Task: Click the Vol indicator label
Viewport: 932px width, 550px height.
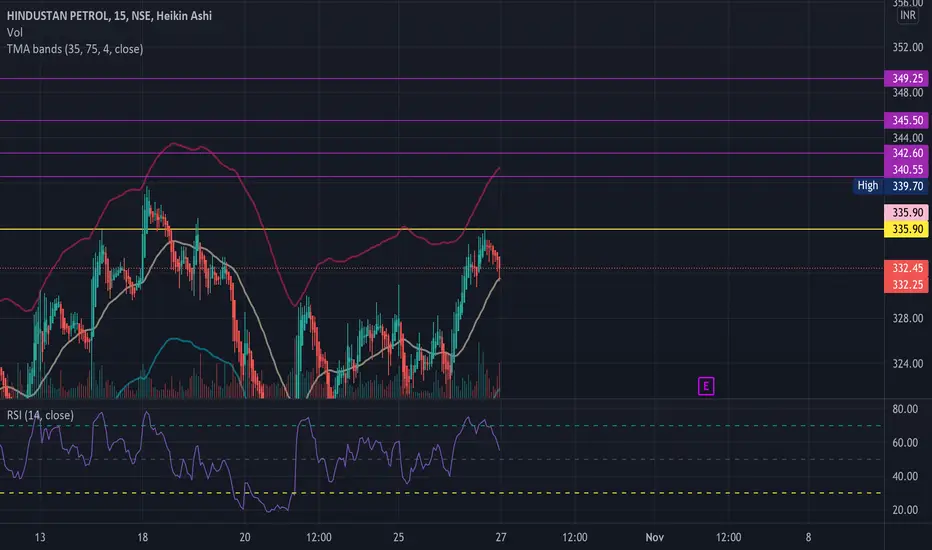Action: pos(15,33)
